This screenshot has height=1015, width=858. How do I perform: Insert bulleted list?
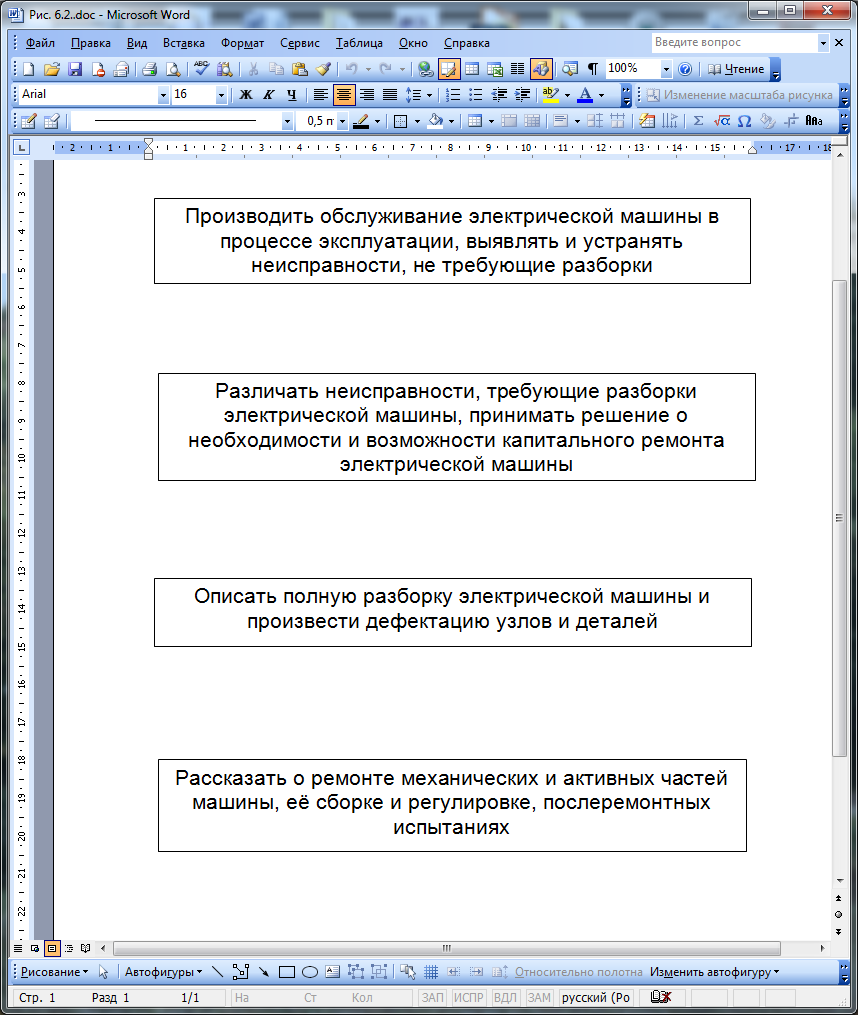476,95
